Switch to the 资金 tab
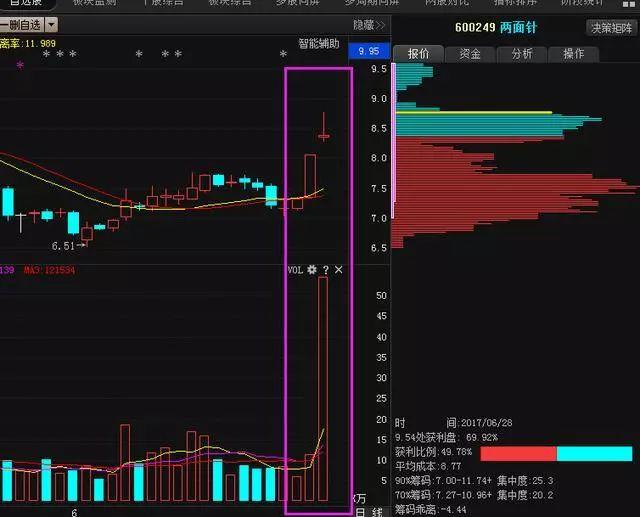This screenshot has width=640, height=517. click(x=470, y=54)
